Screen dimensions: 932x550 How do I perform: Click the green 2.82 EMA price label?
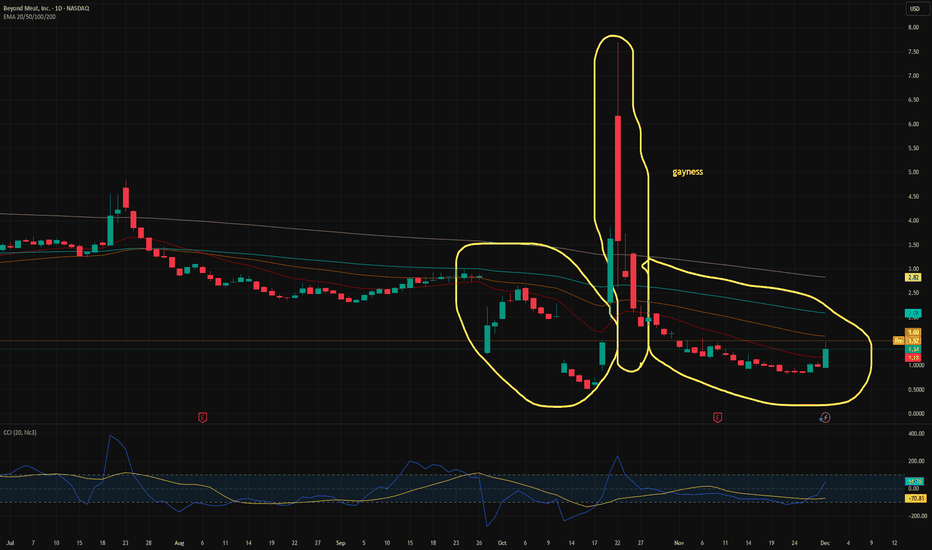(x=912, y=277)
